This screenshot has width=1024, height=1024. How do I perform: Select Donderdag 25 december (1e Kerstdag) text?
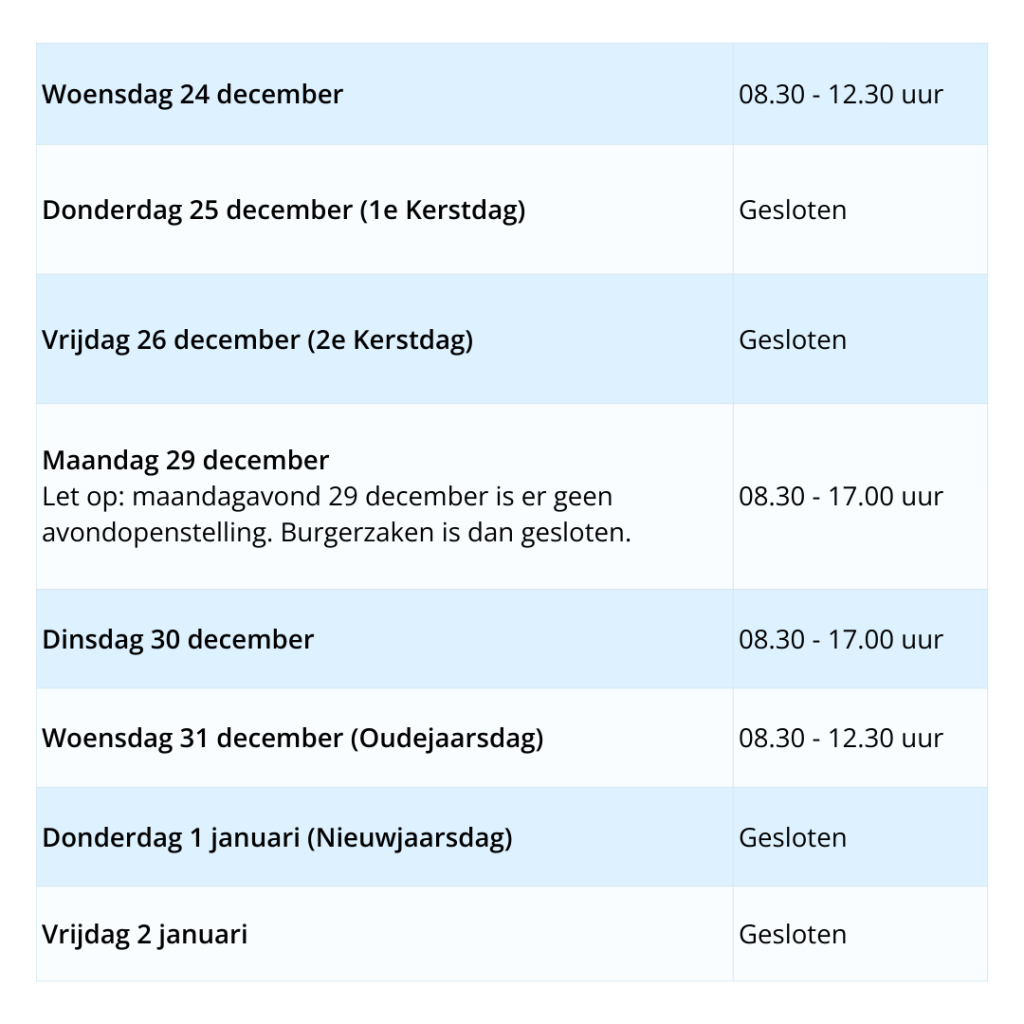(283, 211)
